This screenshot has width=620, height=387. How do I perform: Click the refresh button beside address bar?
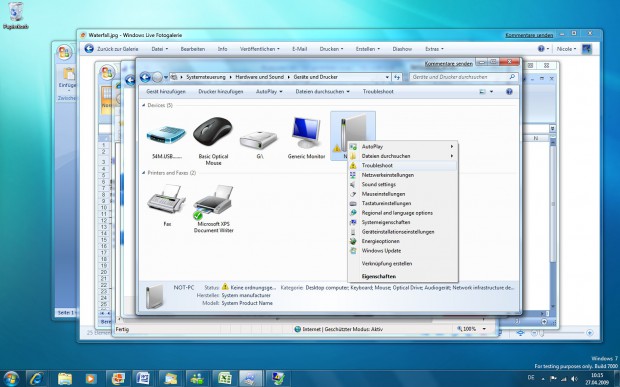pyautogui.click(x=397, y=77)
